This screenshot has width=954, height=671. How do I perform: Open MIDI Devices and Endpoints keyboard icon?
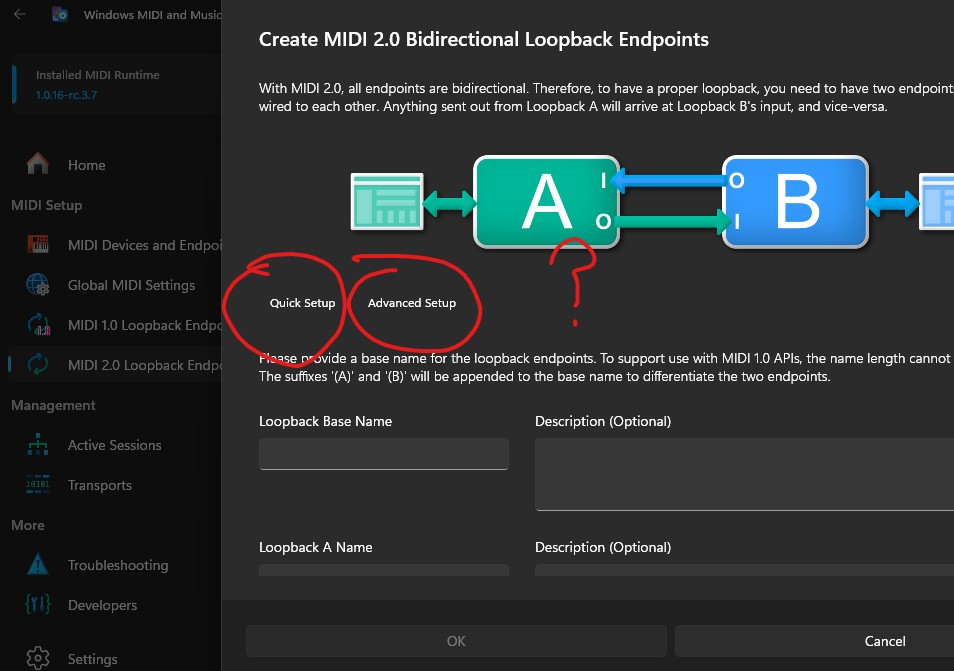pyautogui.click(x=38, y=245)
